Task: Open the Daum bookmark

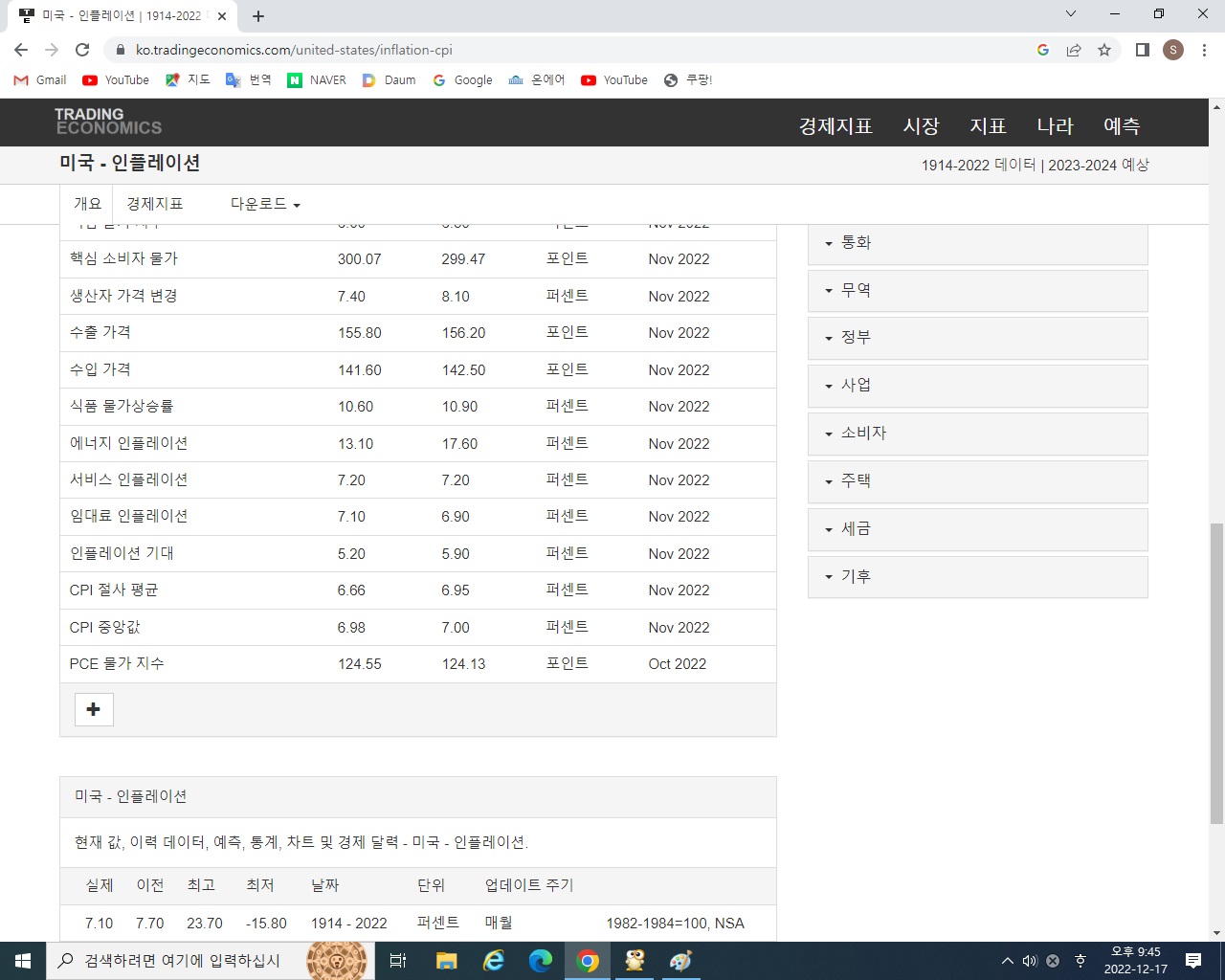Action: pos(389,80)
